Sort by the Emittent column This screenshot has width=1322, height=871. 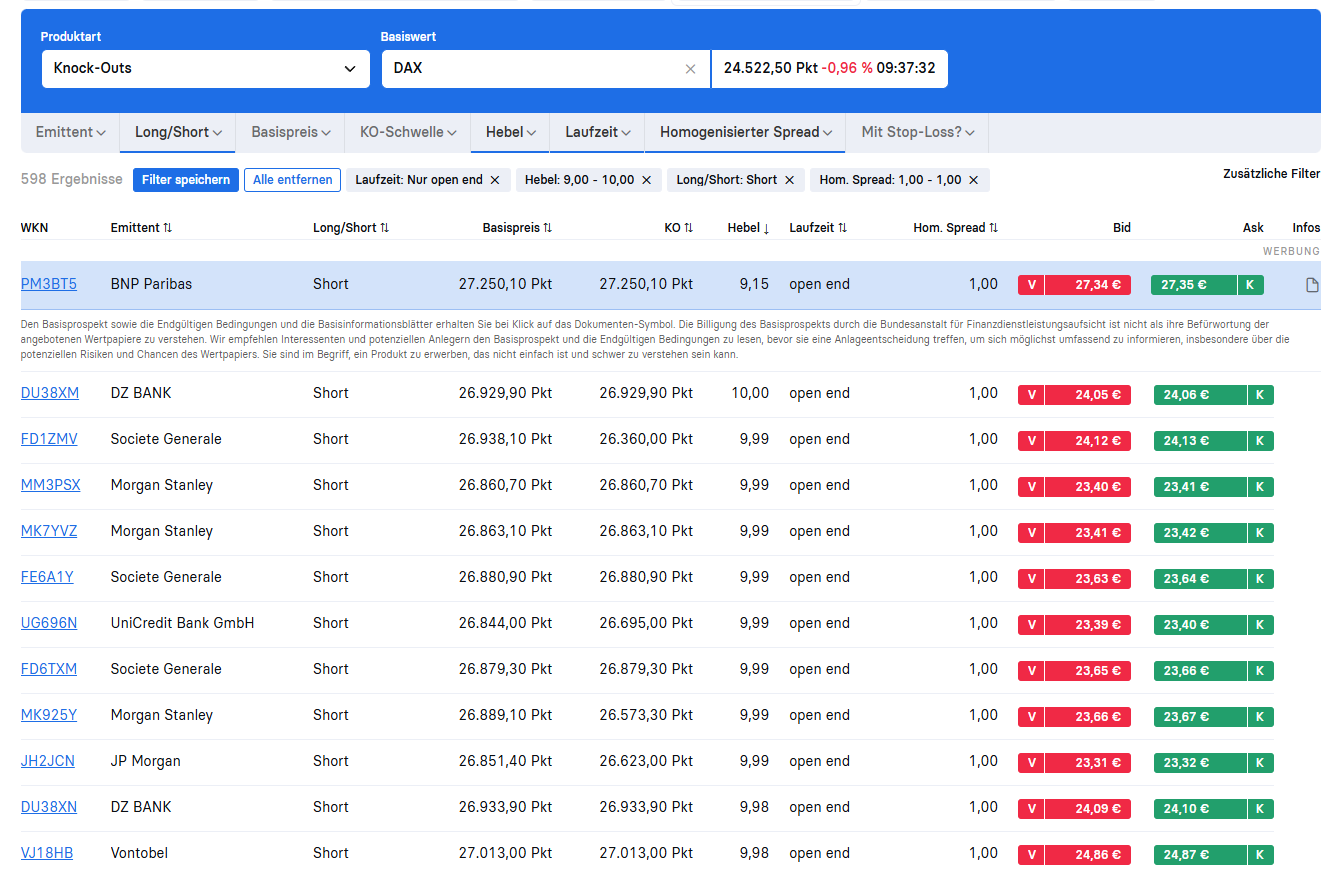pos(141,228)
